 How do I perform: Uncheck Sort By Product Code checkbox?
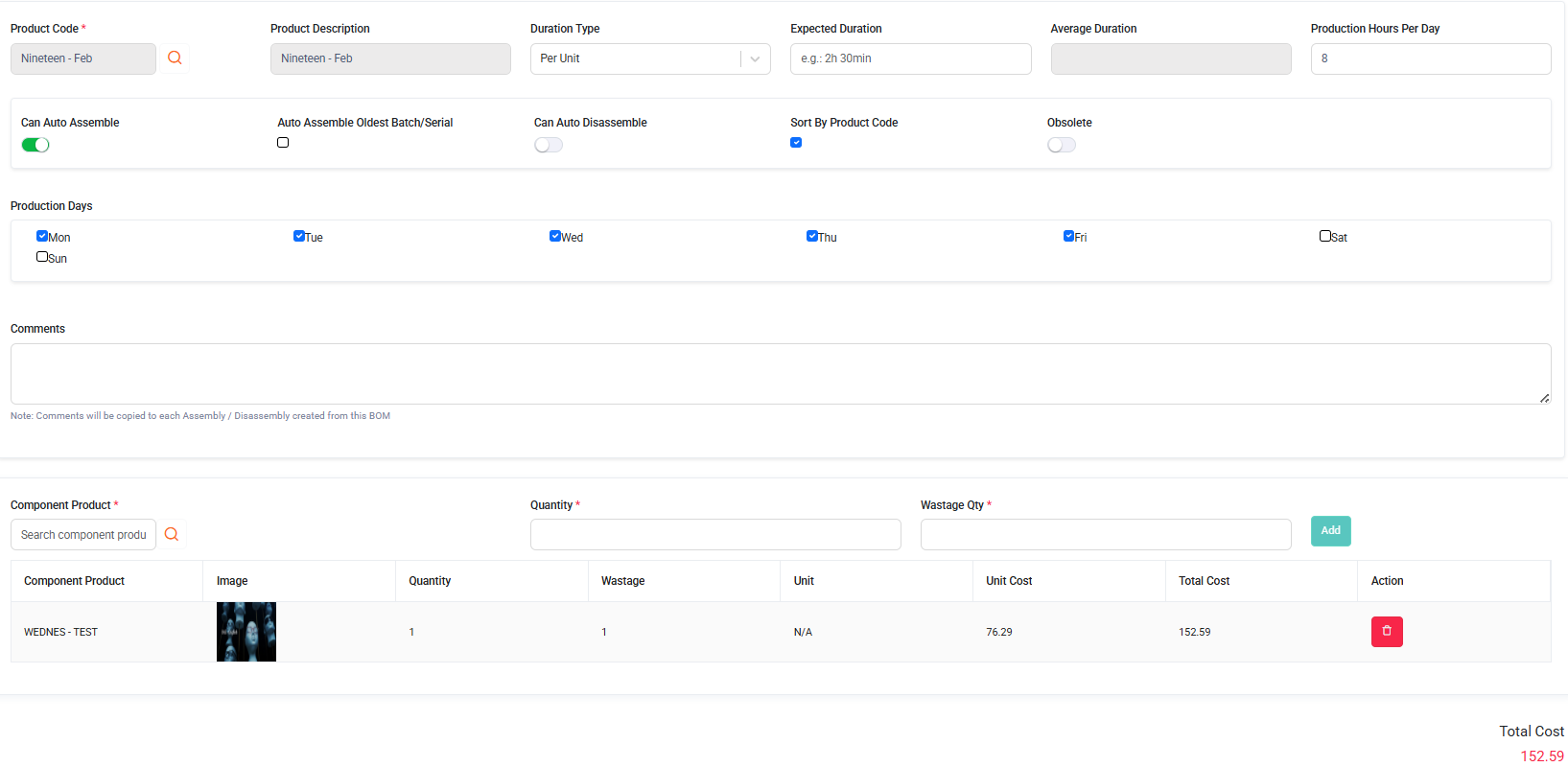click(x=796, y=142)
